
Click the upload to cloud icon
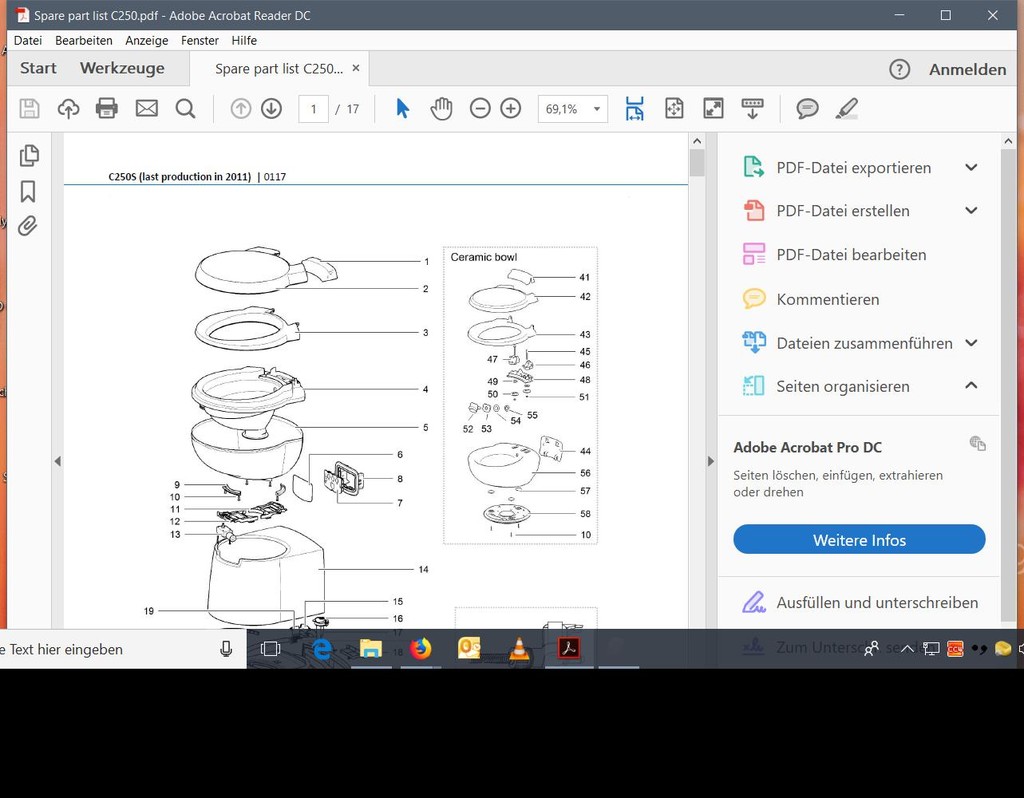(68, 108)
